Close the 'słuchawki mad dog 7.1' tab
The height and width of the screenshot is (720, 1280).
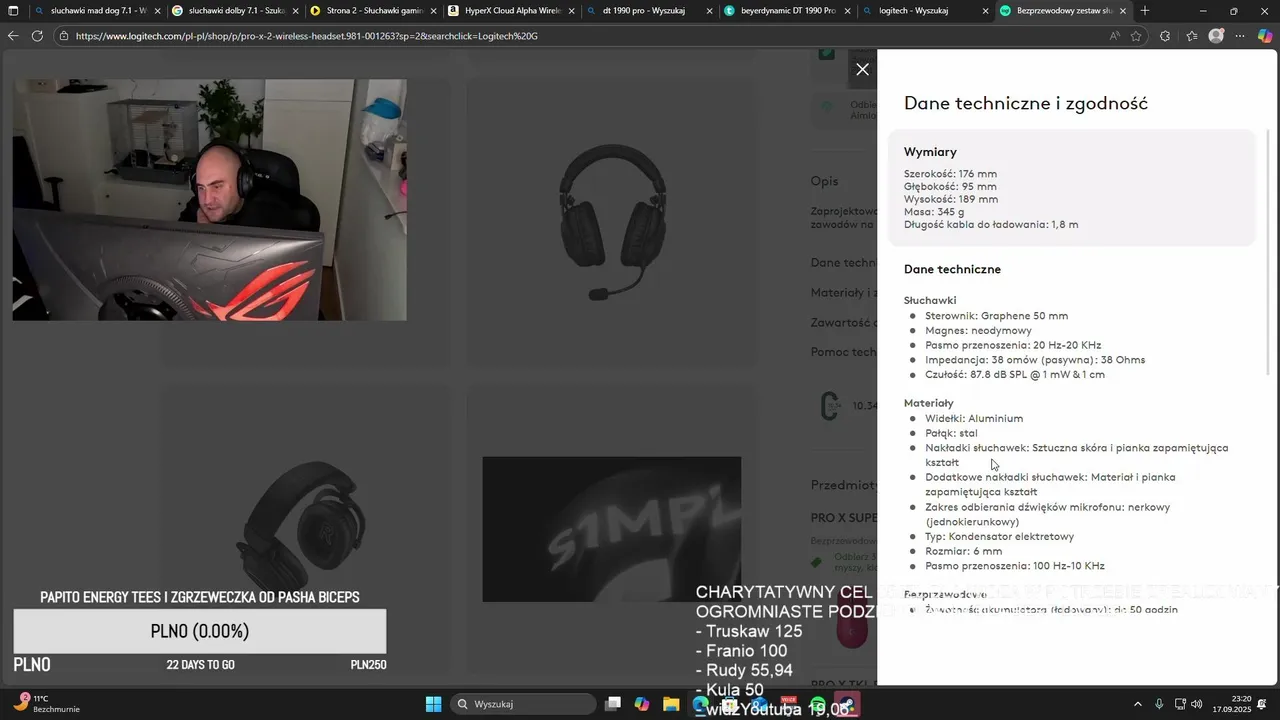157,11
